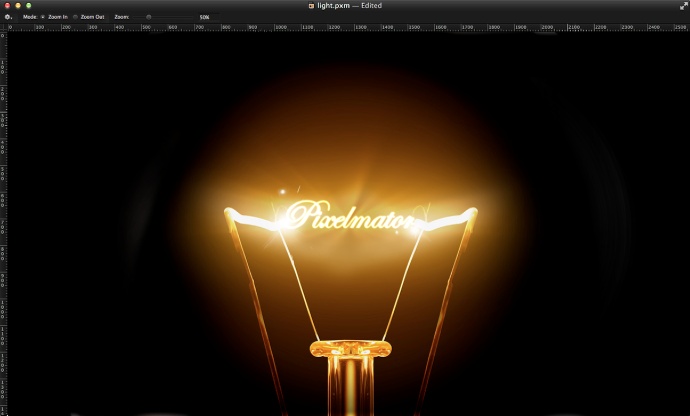Close the light.pxm window with red button

[x=7, y=6]
